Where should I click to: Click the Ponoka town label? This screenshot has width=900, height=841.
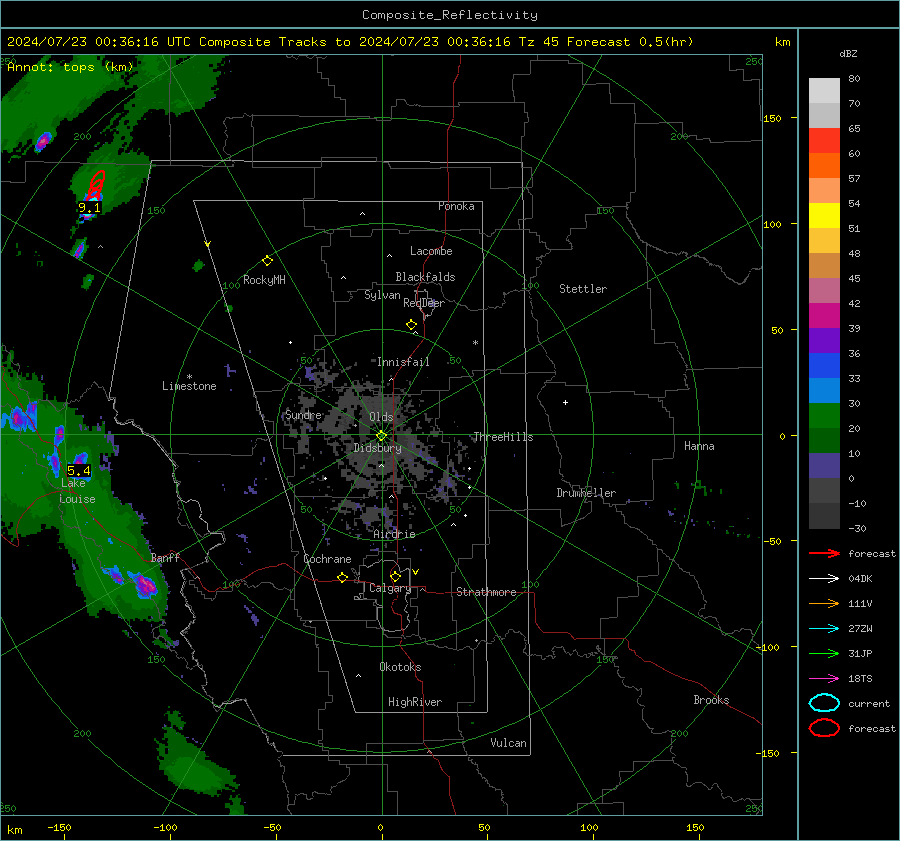tap(456, 207)
